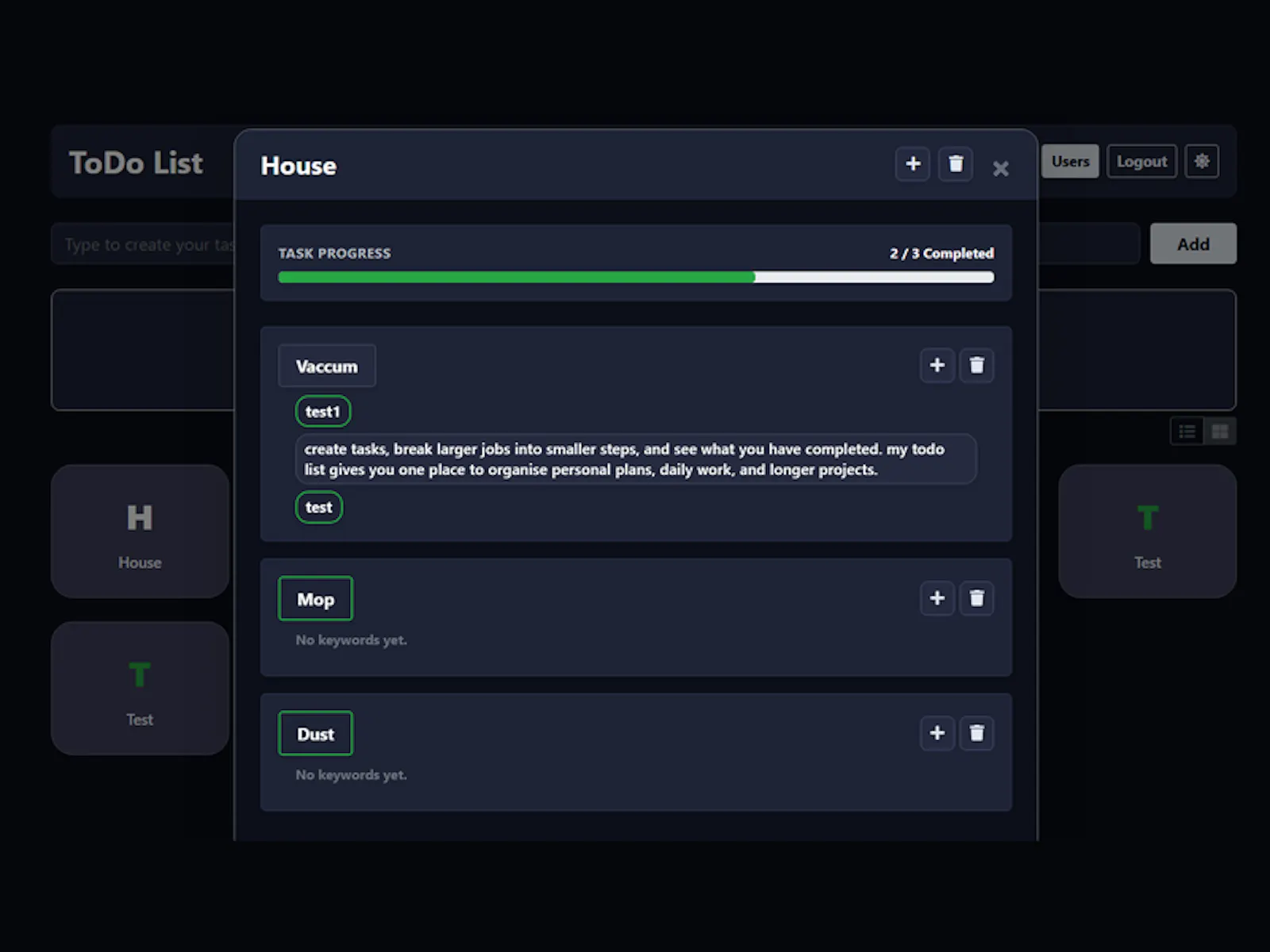Open the Test card below House
This screenshot has width=1270, height=952.
pos(140,689)
